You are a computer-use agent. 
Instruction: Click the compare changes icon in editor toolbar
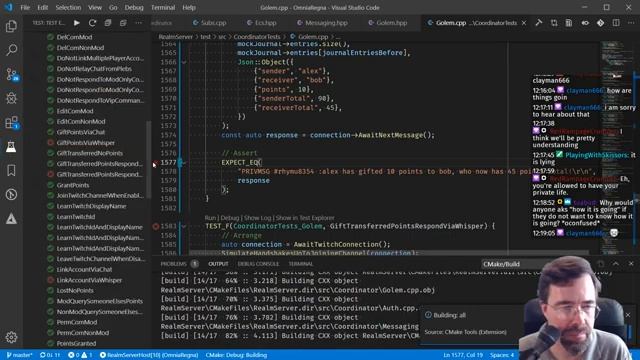pyautogui.click(x=554, y=23)
